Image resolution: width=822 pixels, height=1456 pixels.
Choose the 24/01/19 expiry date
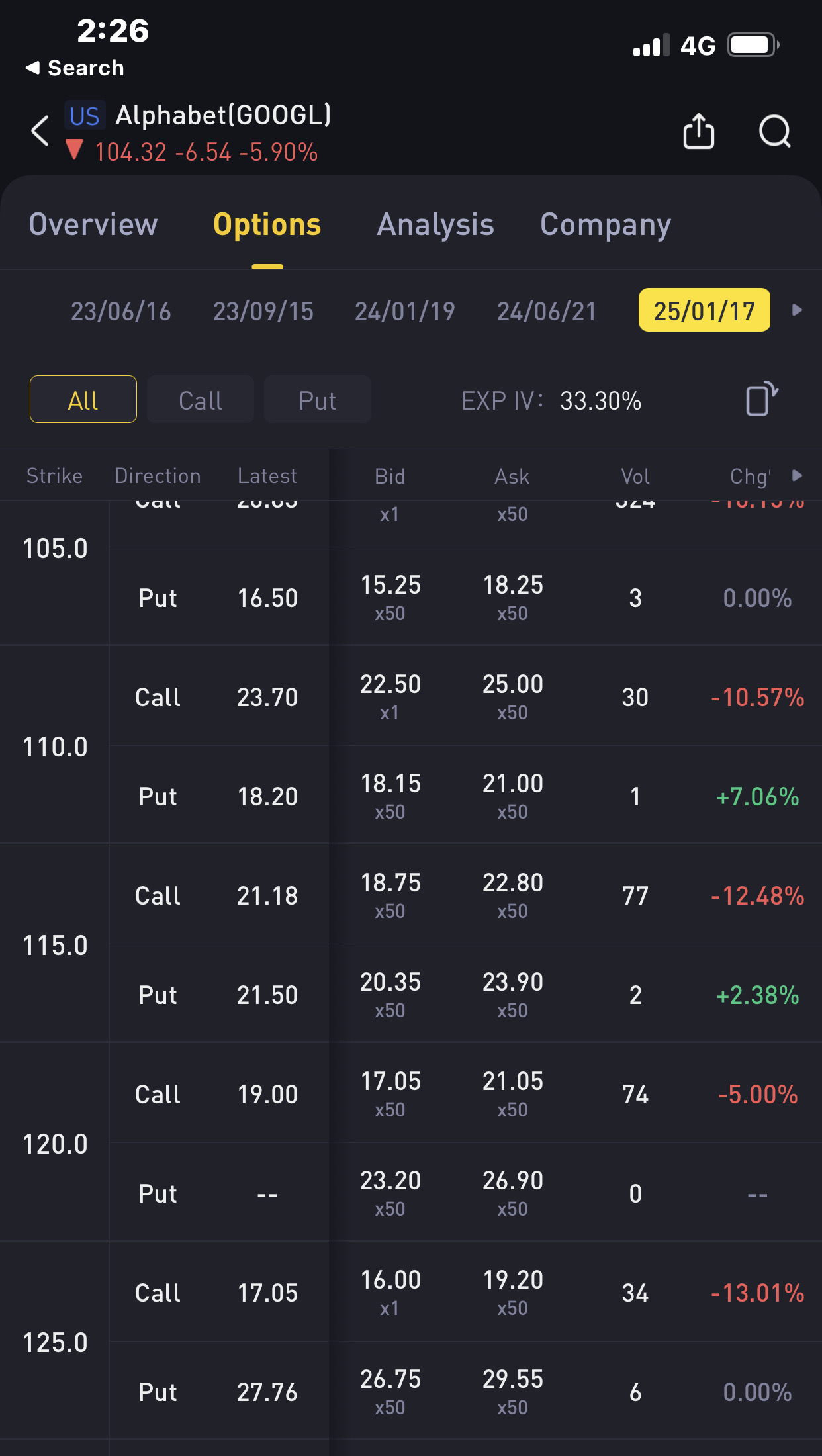[405, 311]
